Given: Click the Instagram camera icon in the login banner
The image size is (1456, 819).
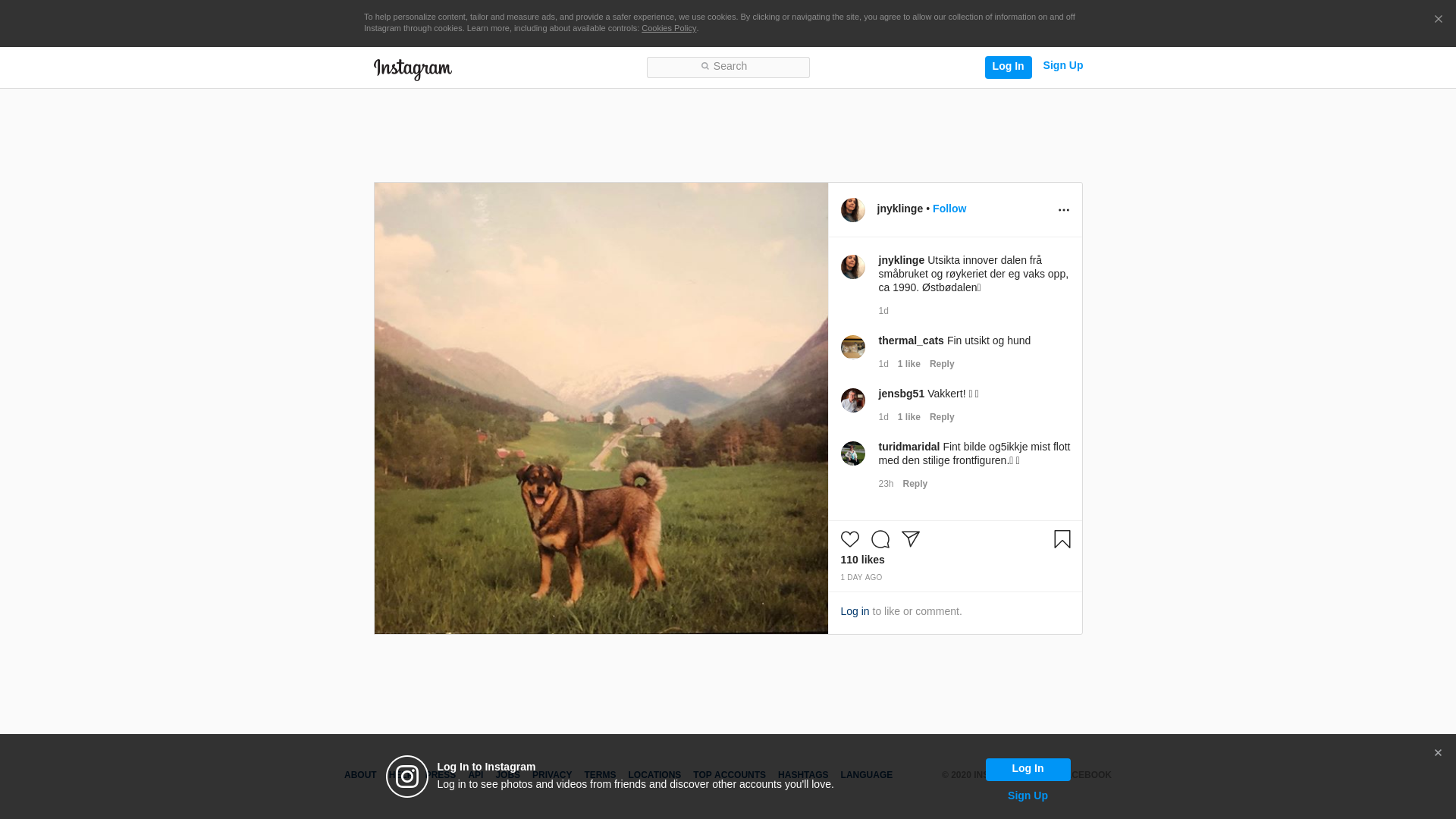Looking at the screenshot, I should click(x=407, y=777).
